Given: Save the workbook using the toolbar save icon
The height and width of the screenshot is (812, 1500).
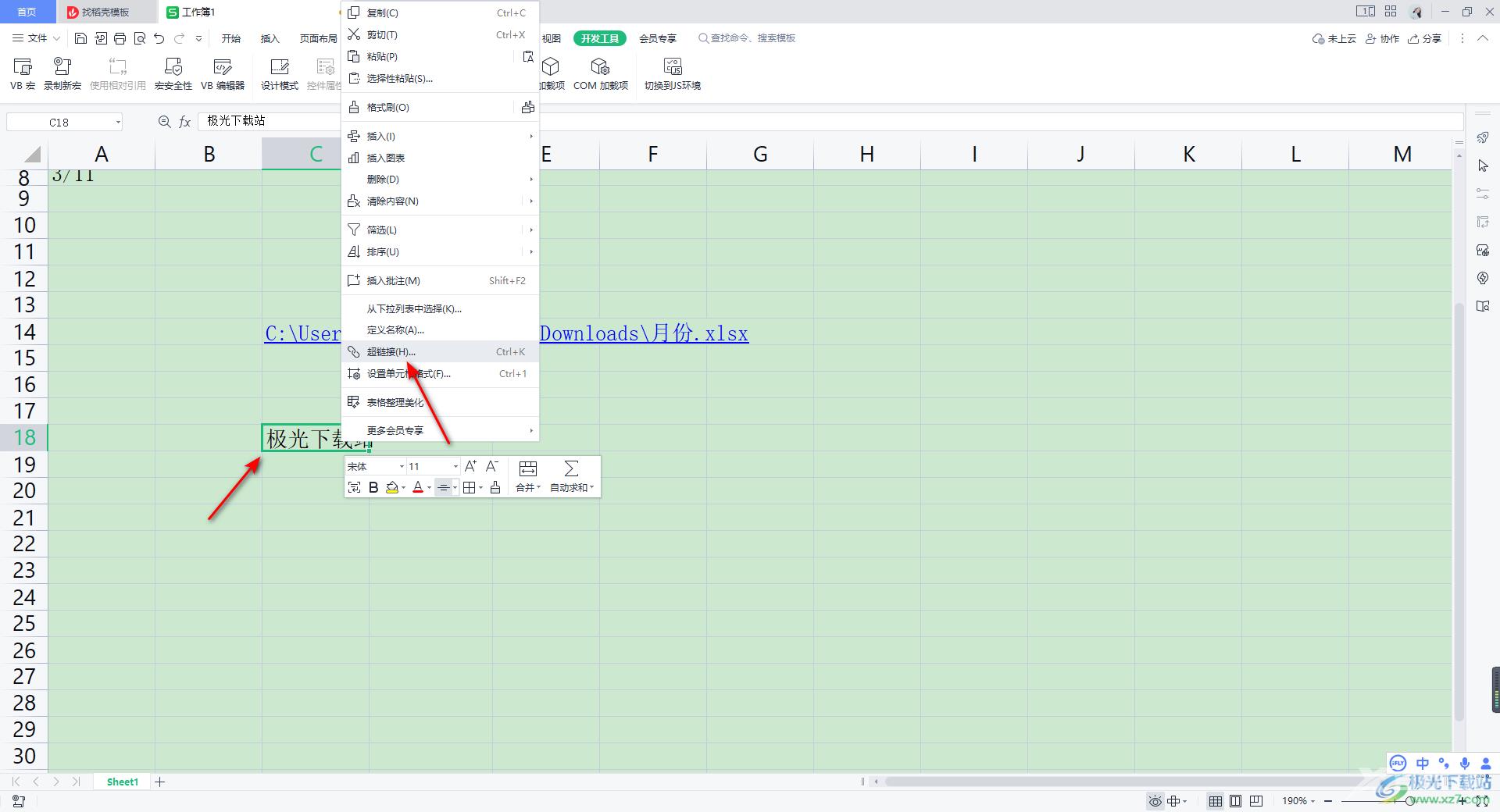Looking at the screenshot, I should pos(80,38).
